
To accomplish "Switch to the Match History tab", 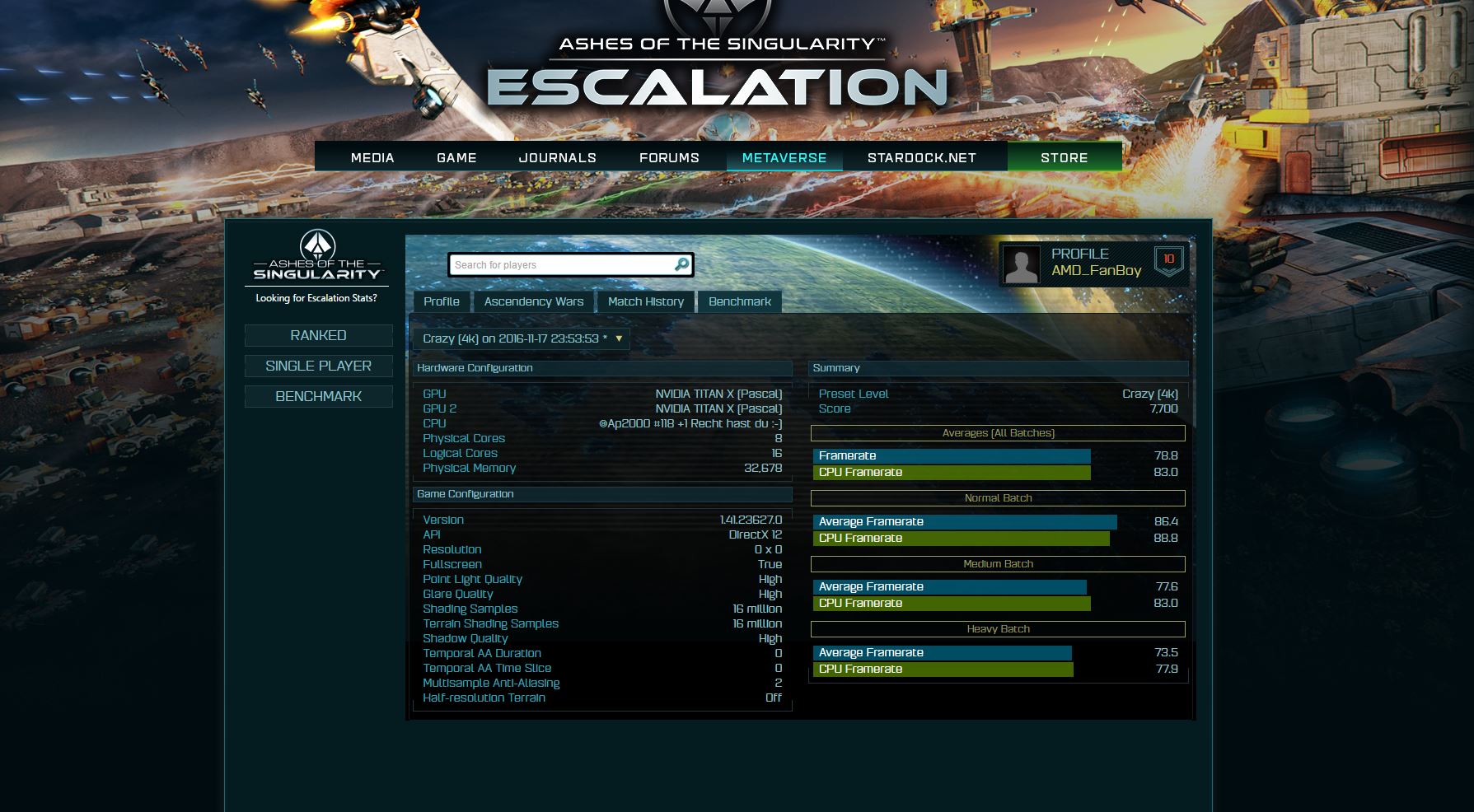I will [x=646, y=301].
